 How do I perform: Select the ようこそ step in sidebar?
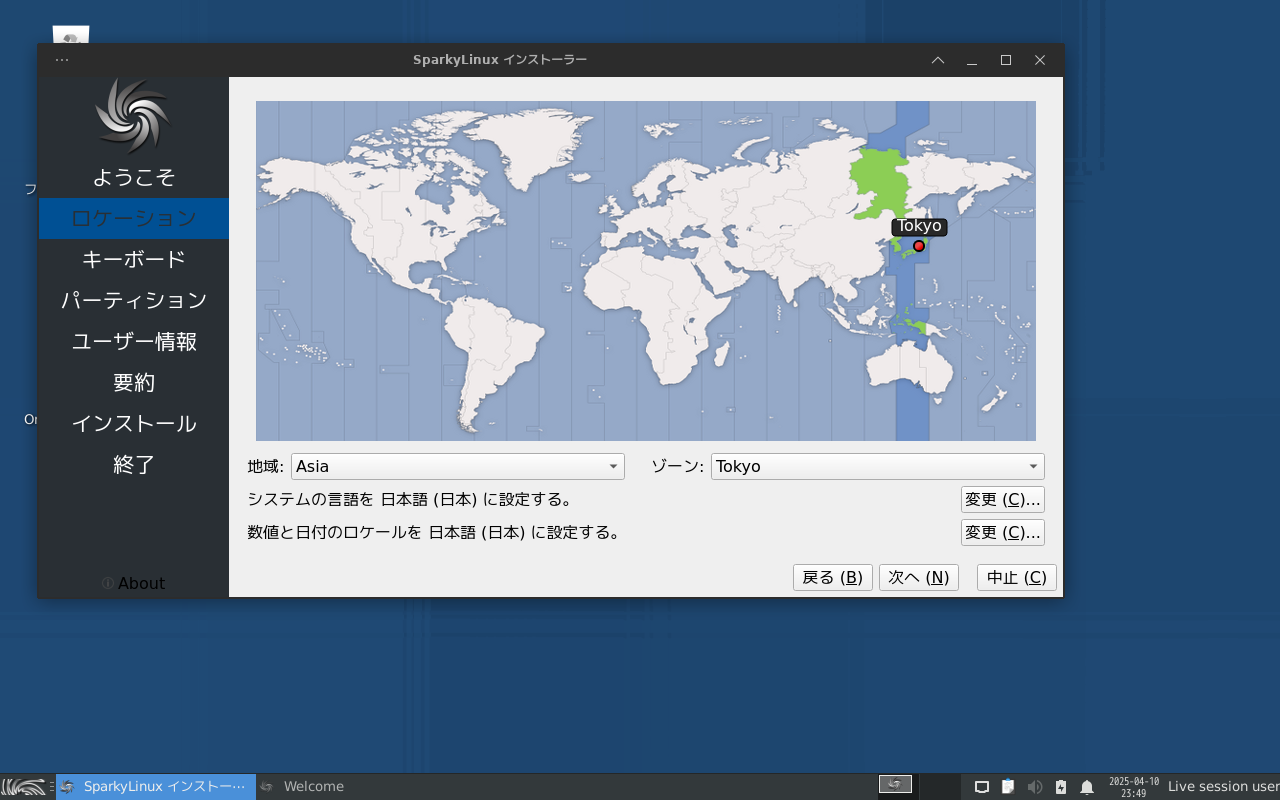[134, 177]
